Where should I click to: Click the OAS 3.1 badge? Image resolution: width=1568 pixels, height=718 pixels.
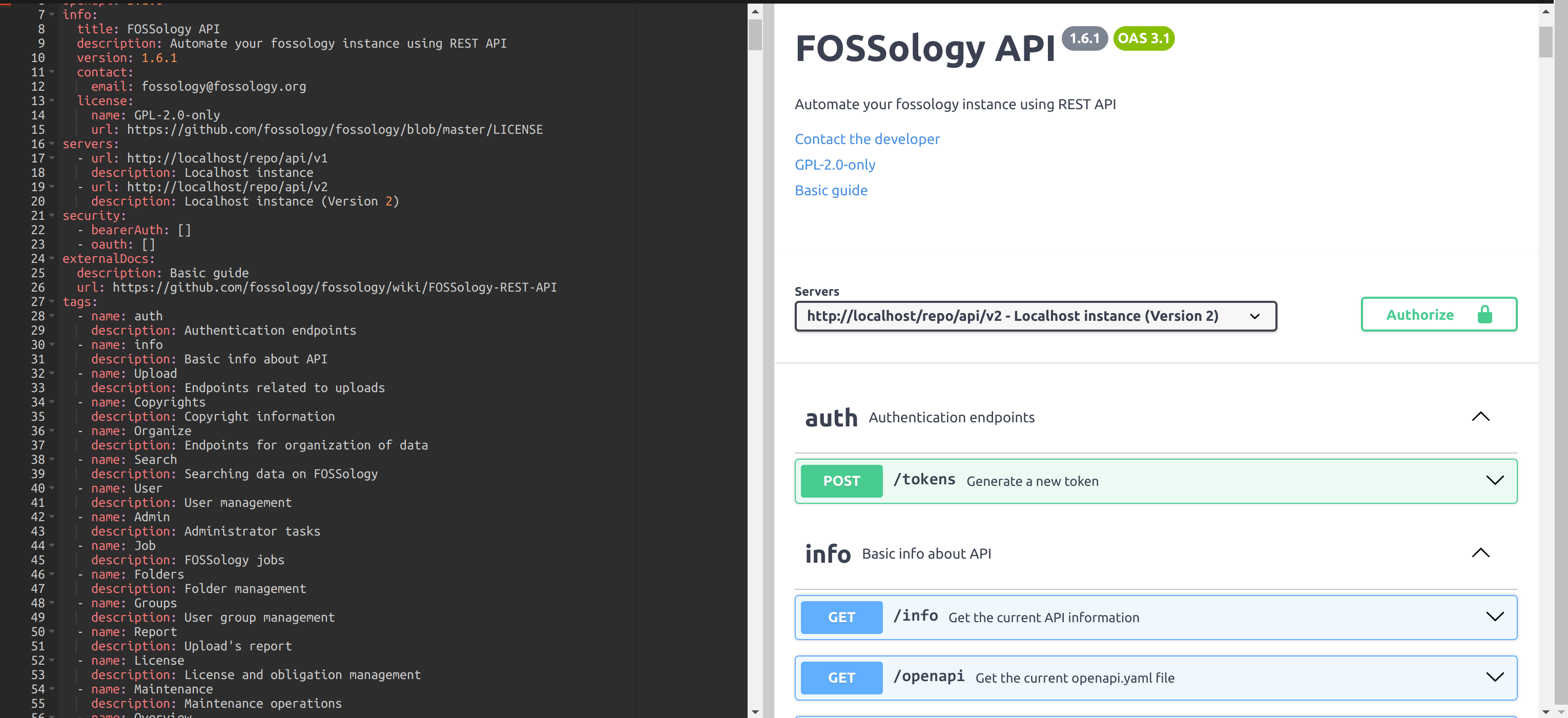tap(1143, 38)
